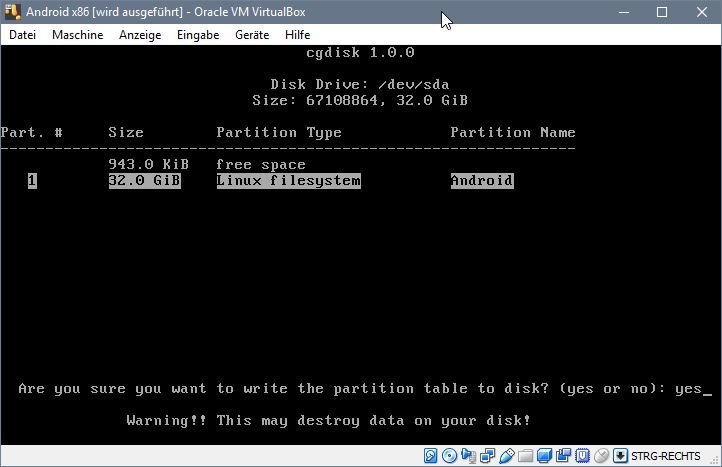722x467 pixels.
Task: Click the Size column header
Action: [x=126, y=133]
